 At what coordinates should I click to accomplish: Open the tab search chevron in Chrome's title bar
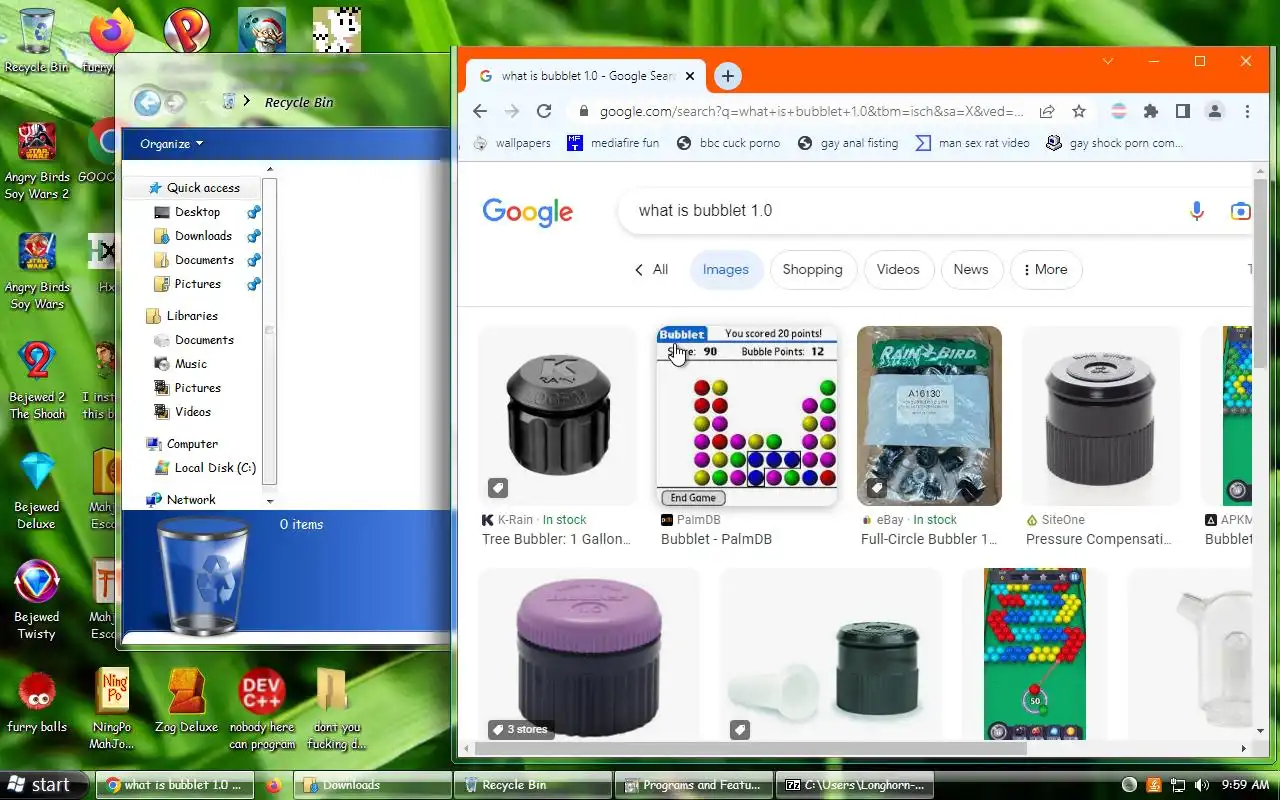pyautogui.click(x=1108, y=61)
